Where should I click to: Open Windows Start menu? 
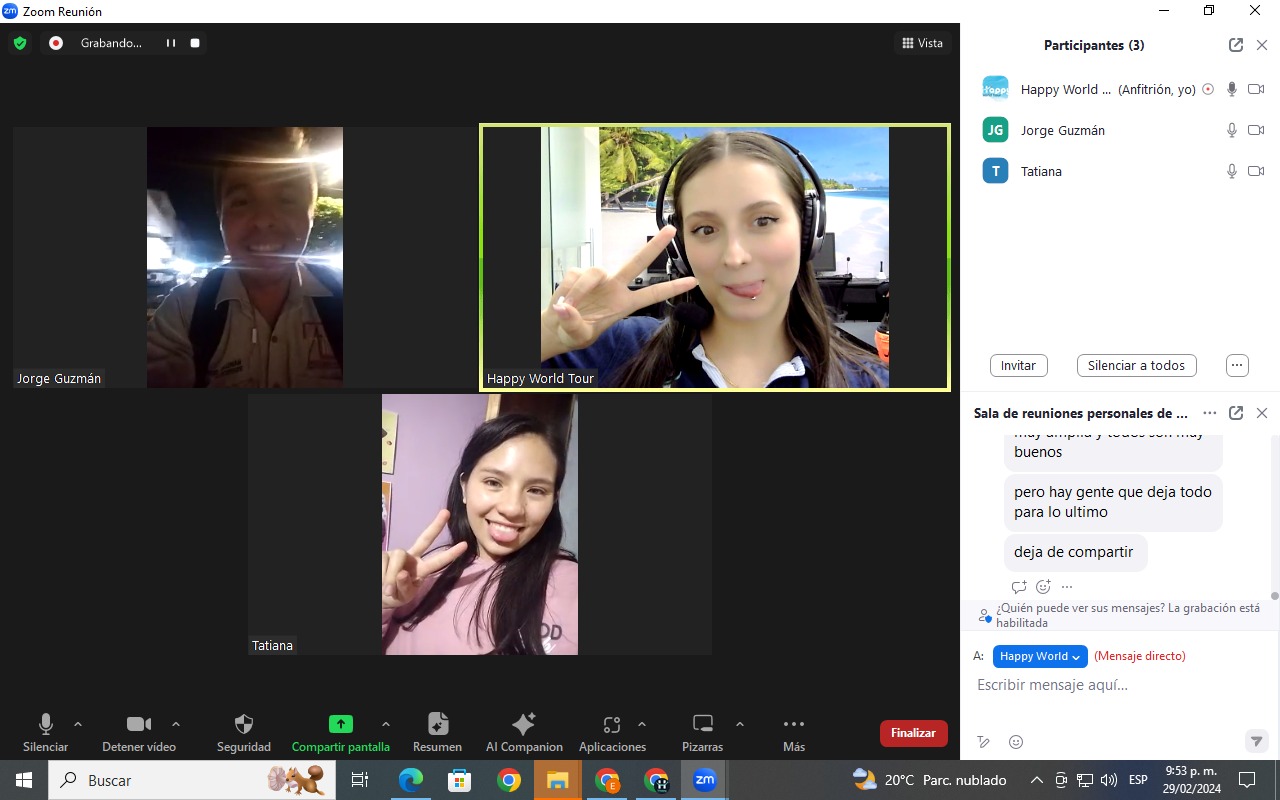[24, 780]
